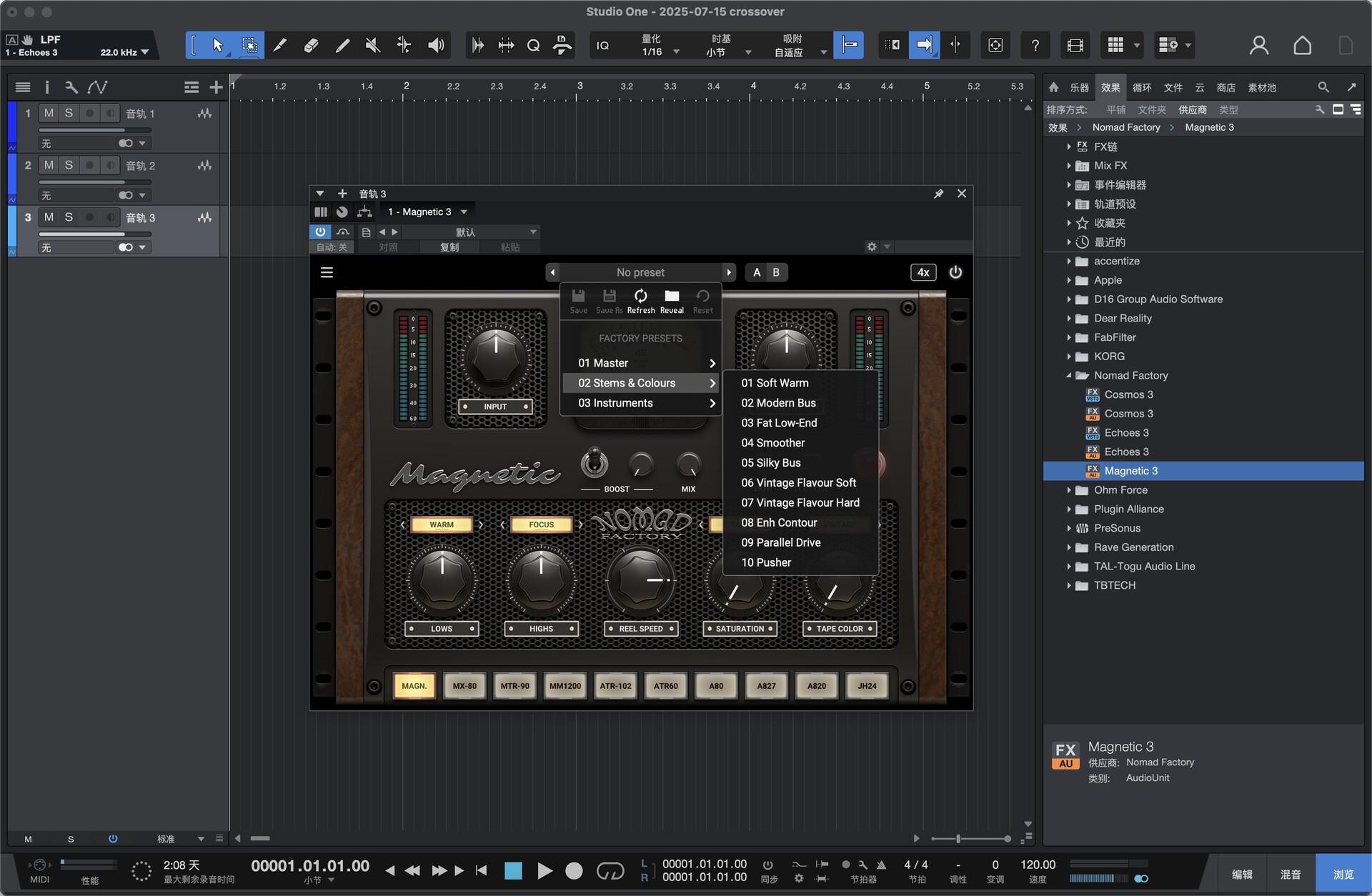The image size is (1372, 896).
Task: Open the help question mark button
Action: pos(1035,46)
